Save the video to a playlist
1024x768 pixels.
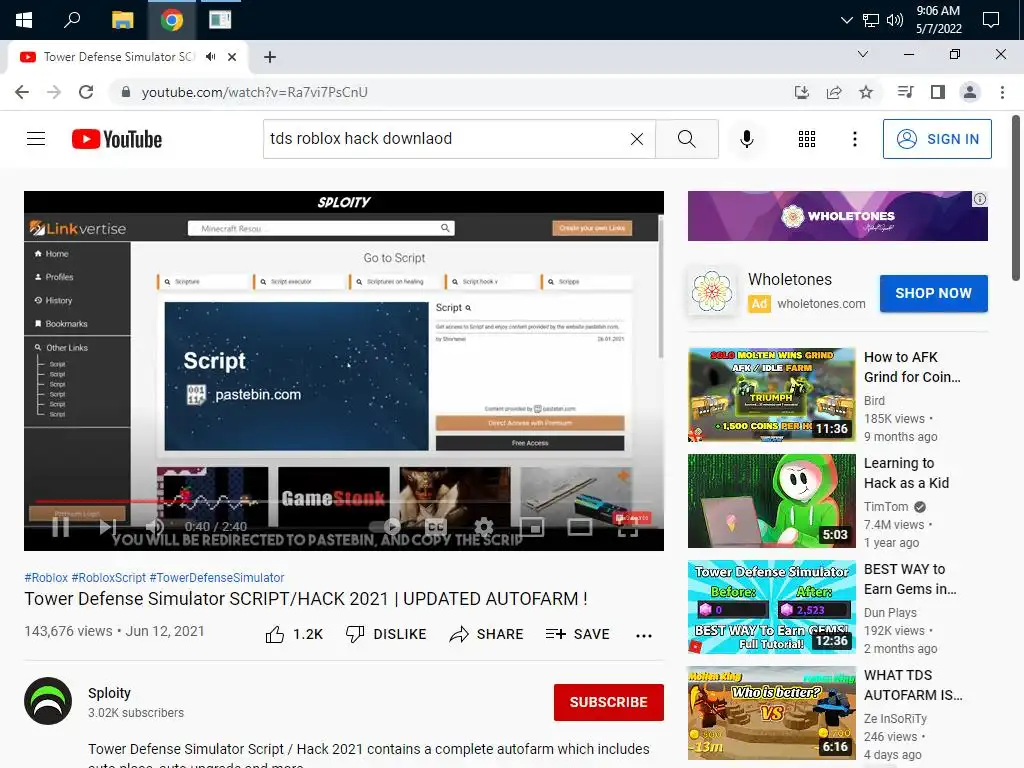(577, 634)
